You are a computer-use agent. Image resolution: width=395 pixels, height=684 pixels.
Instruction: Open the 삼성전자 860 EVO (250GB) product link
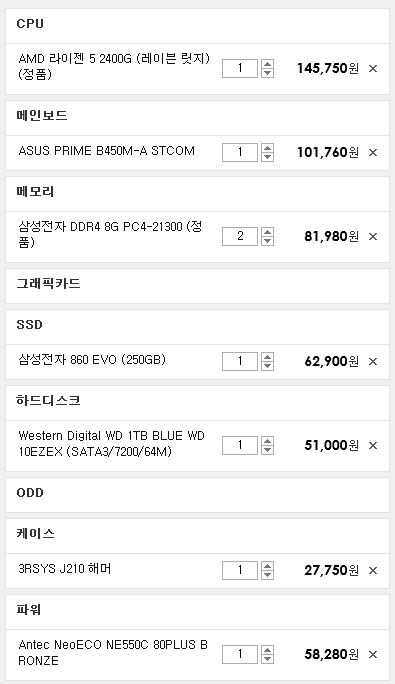coord(92,360)
